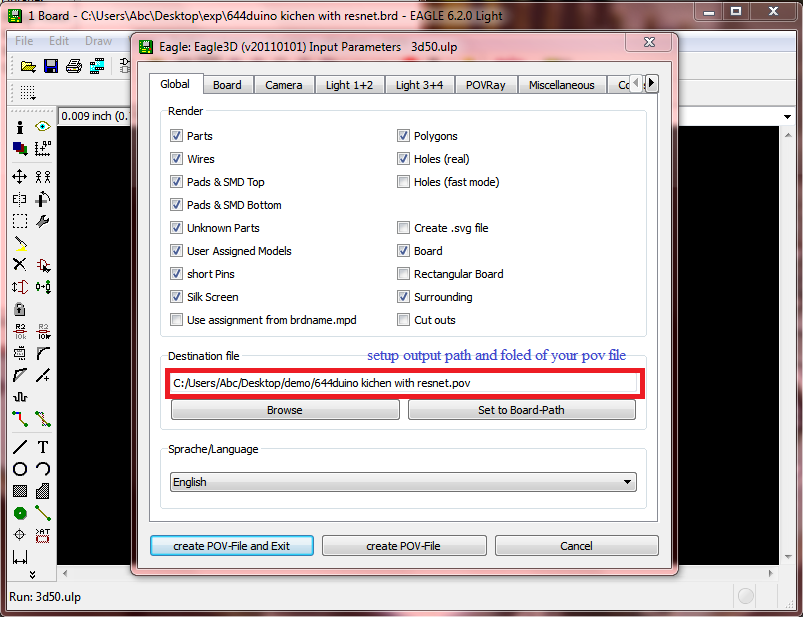Image resolution: width=803 pixels, height=617 pixels.
Task: Click the tab scroll right arrow
Action: pos(651,82)
